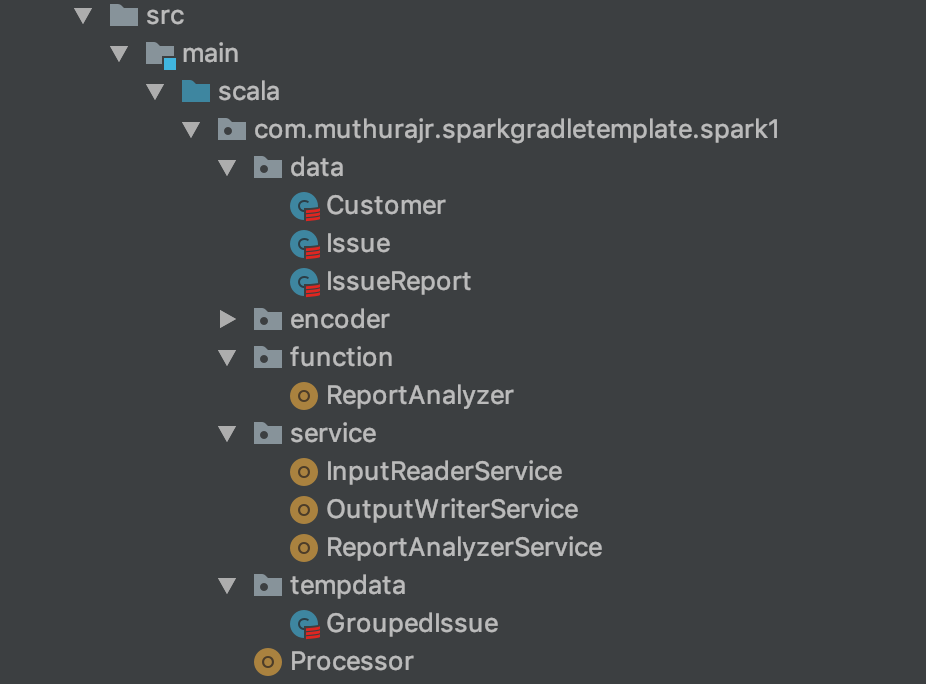
Task: Click the folder icon next to scala
Action: (x=195, y=91)
